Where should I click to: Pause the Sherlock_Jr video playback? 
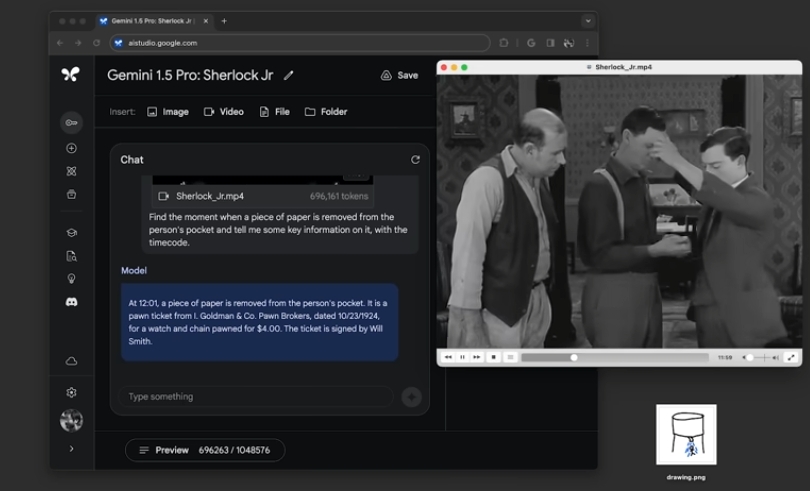pos(462,357)
